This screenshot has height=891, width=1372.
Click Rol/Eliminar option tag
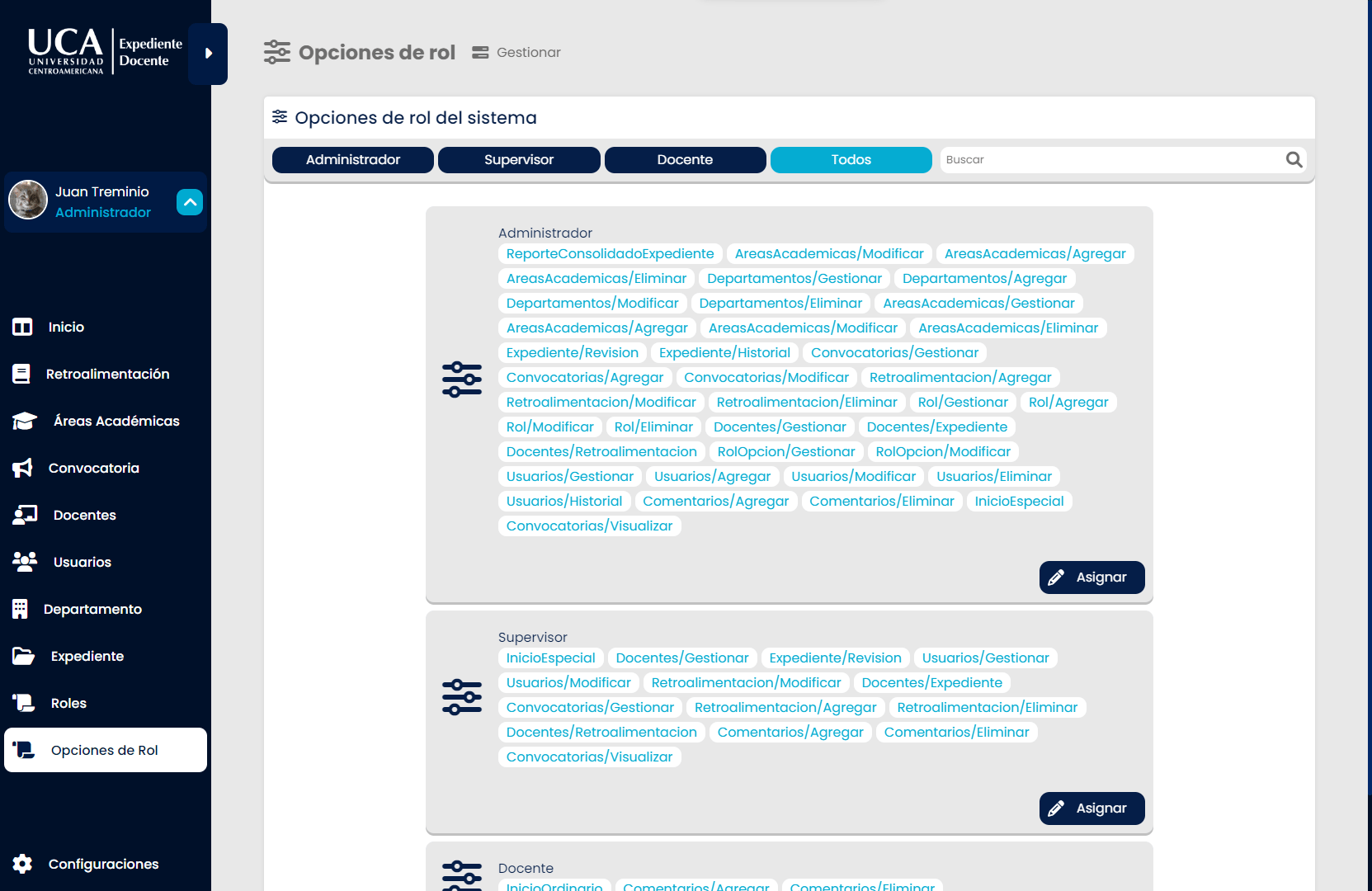653,427
